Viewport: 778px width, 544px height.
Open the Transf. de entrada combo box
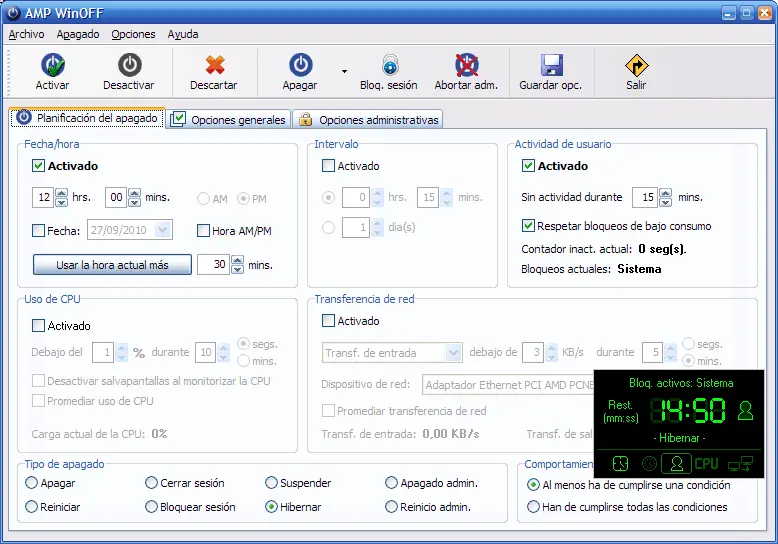(453, 352)
